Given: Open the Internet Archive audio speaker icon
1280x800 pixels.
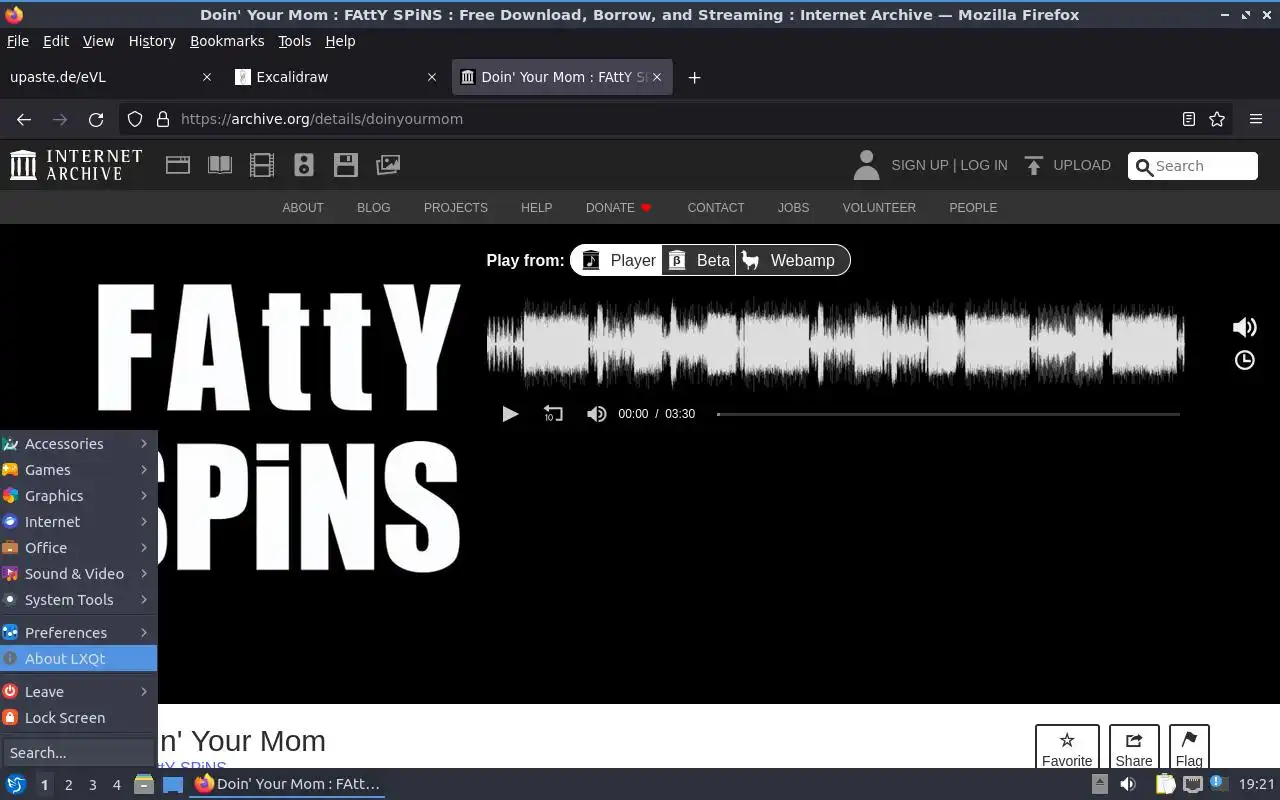Looking at the screenshot, I should [304, 165].
